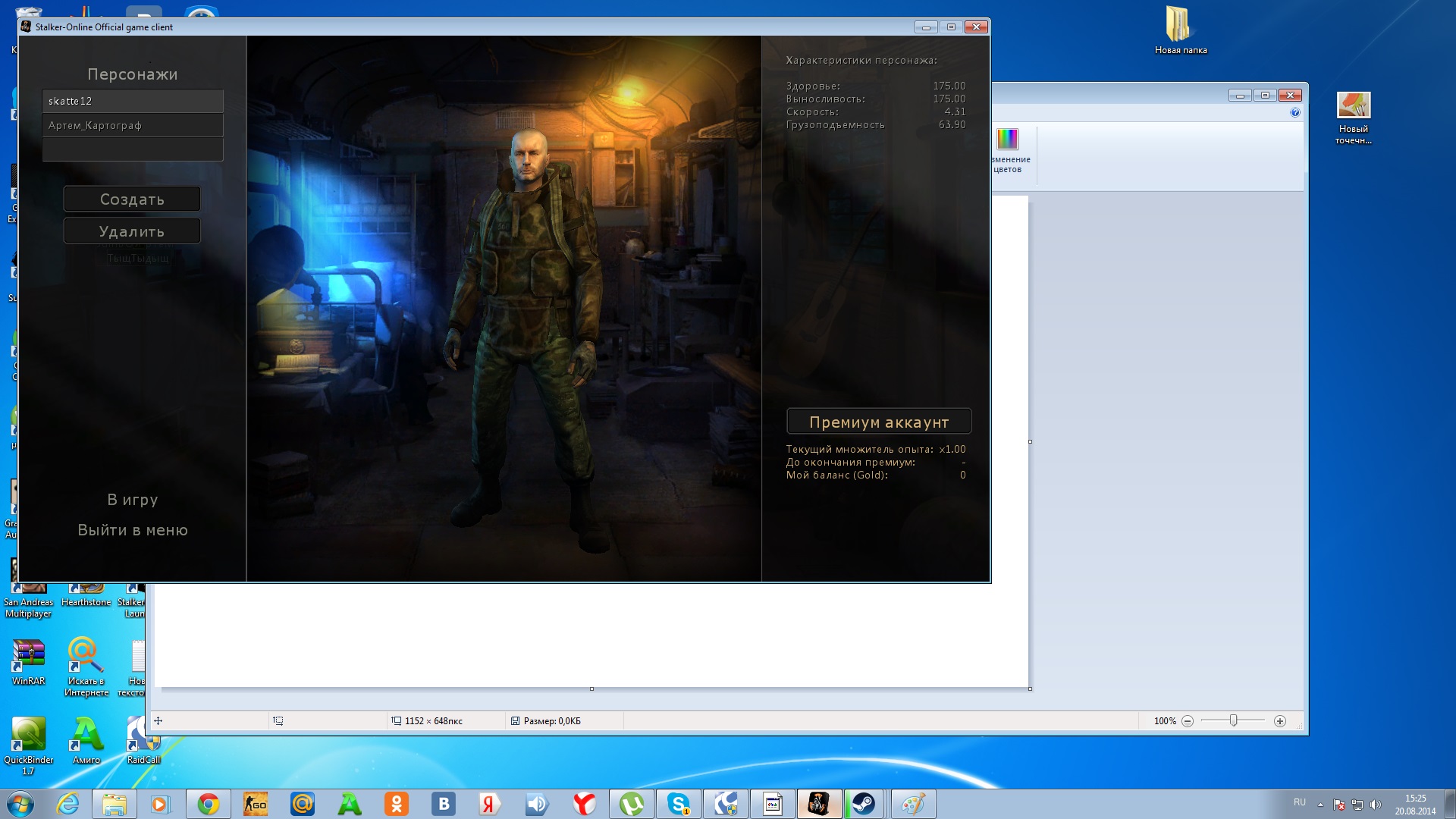
Task: Click the Paint zoom slider handle
Action: pyautogui.click(x=1233, y=720)
